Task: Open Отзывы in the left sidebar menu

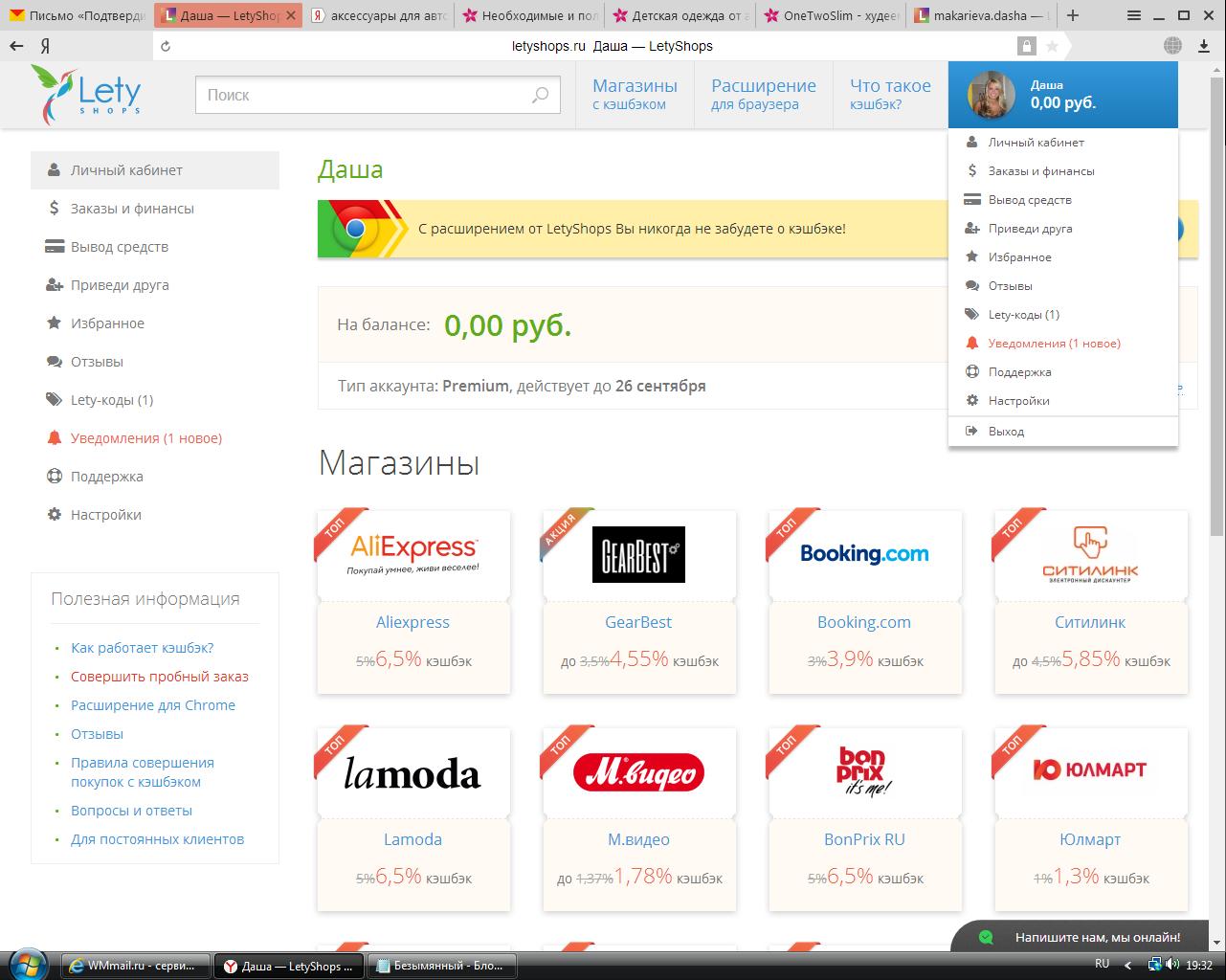Action: [155, 362]
